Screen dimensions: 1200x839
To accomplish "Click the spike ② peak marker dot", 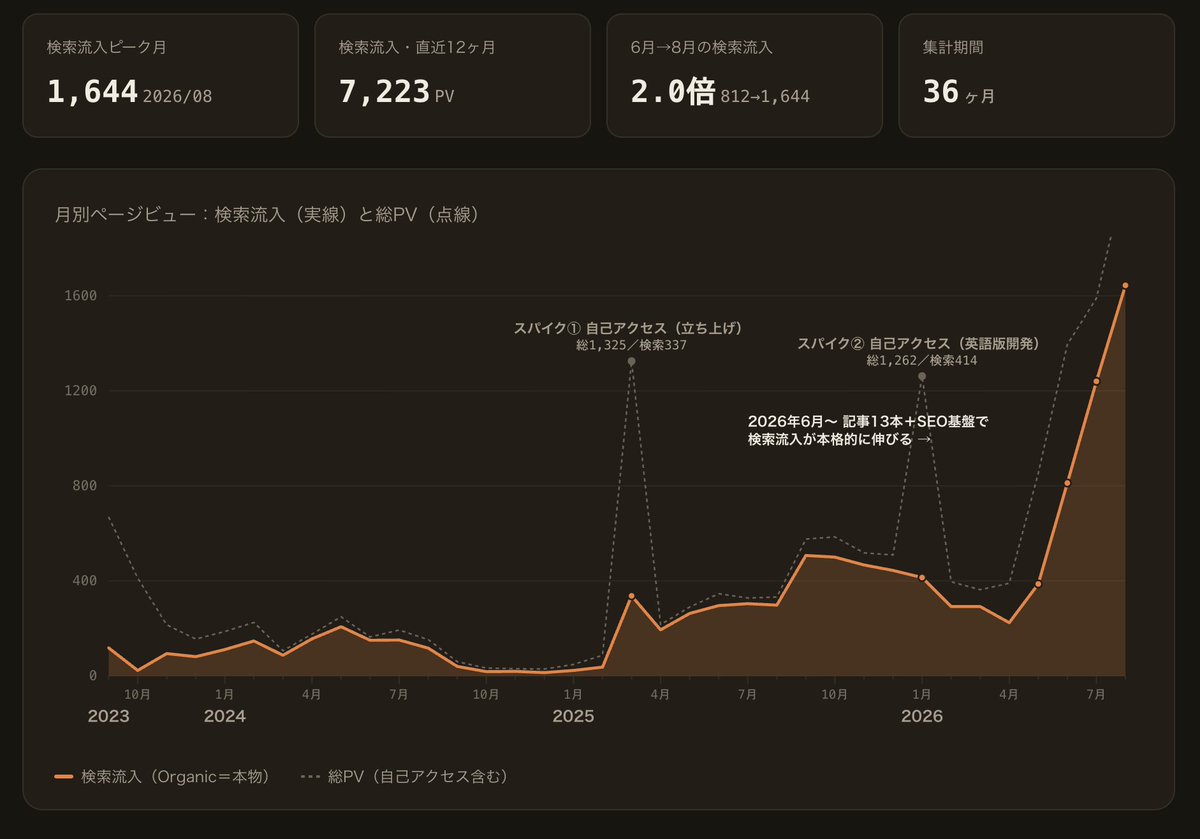I will coord(922,376).
